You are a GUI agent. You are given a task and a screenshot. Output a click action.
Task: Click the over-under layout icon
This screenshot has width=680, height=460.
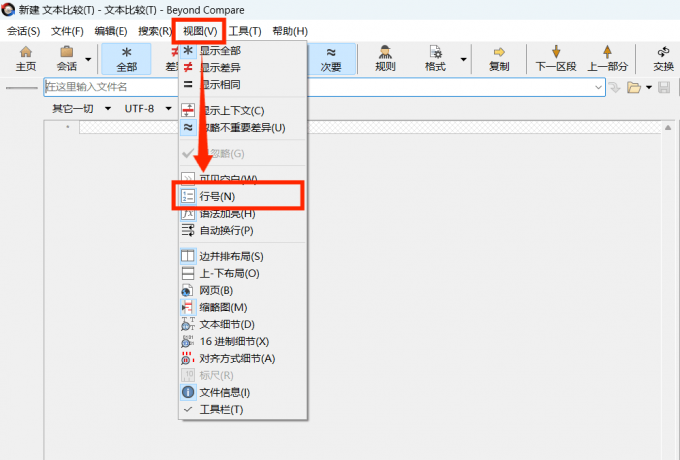[188, 274]
